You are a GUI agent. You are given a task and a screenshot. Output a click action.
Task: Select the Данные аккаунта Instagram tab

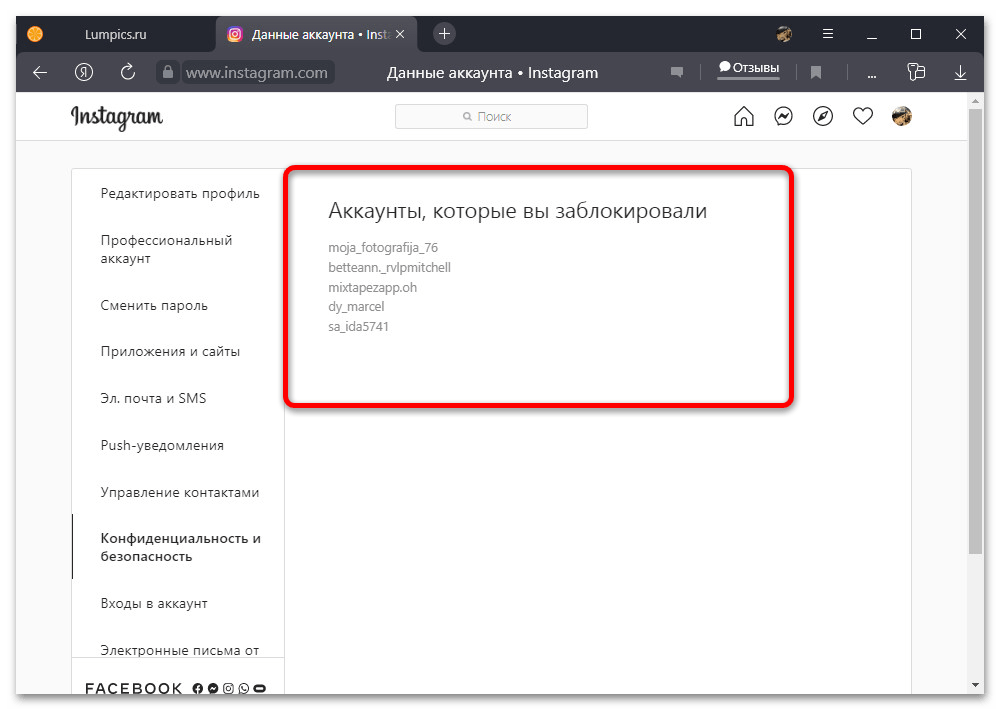pos(316,34)
